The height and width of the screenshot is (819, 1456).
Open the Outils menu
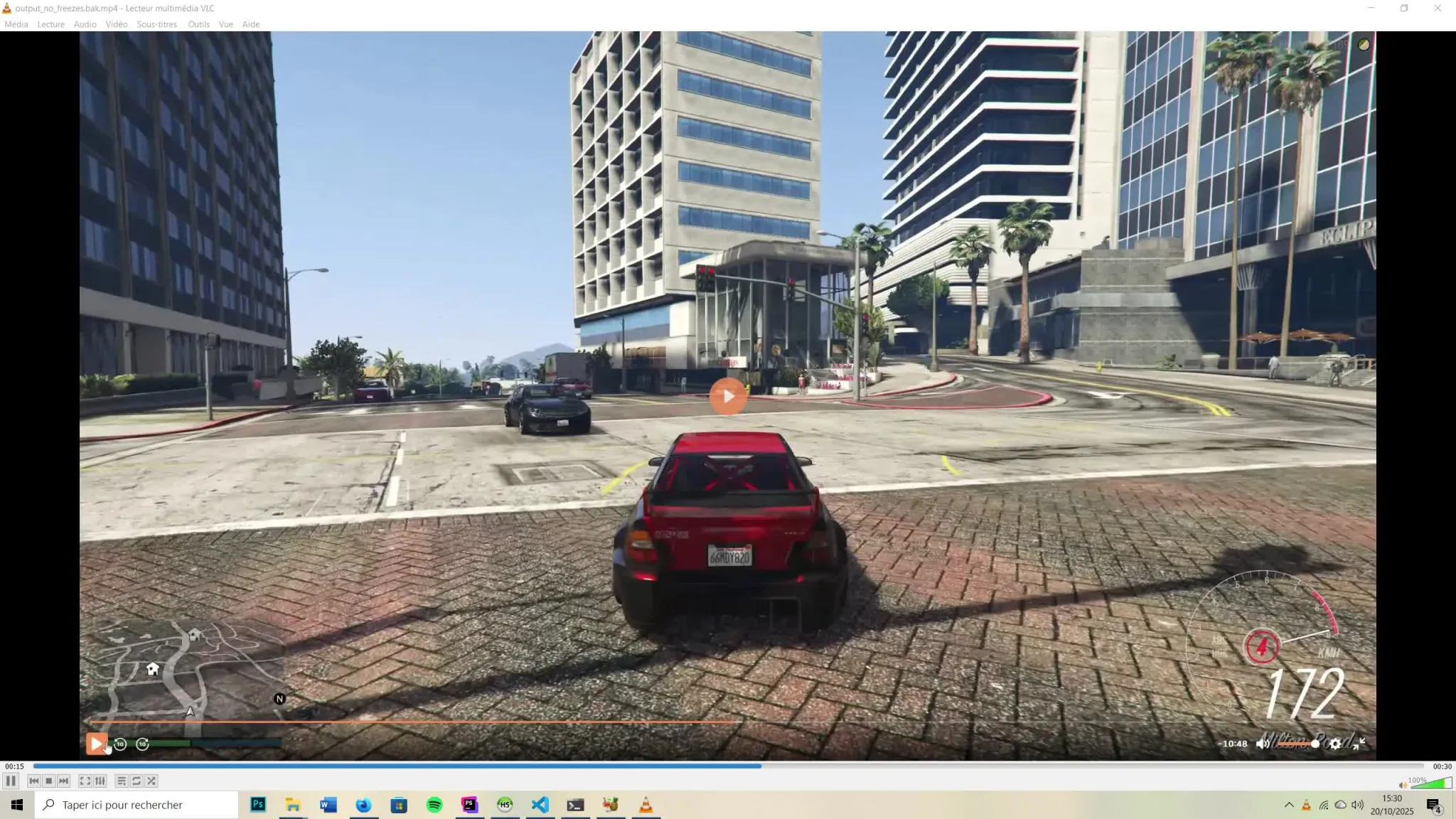(198, 24)
